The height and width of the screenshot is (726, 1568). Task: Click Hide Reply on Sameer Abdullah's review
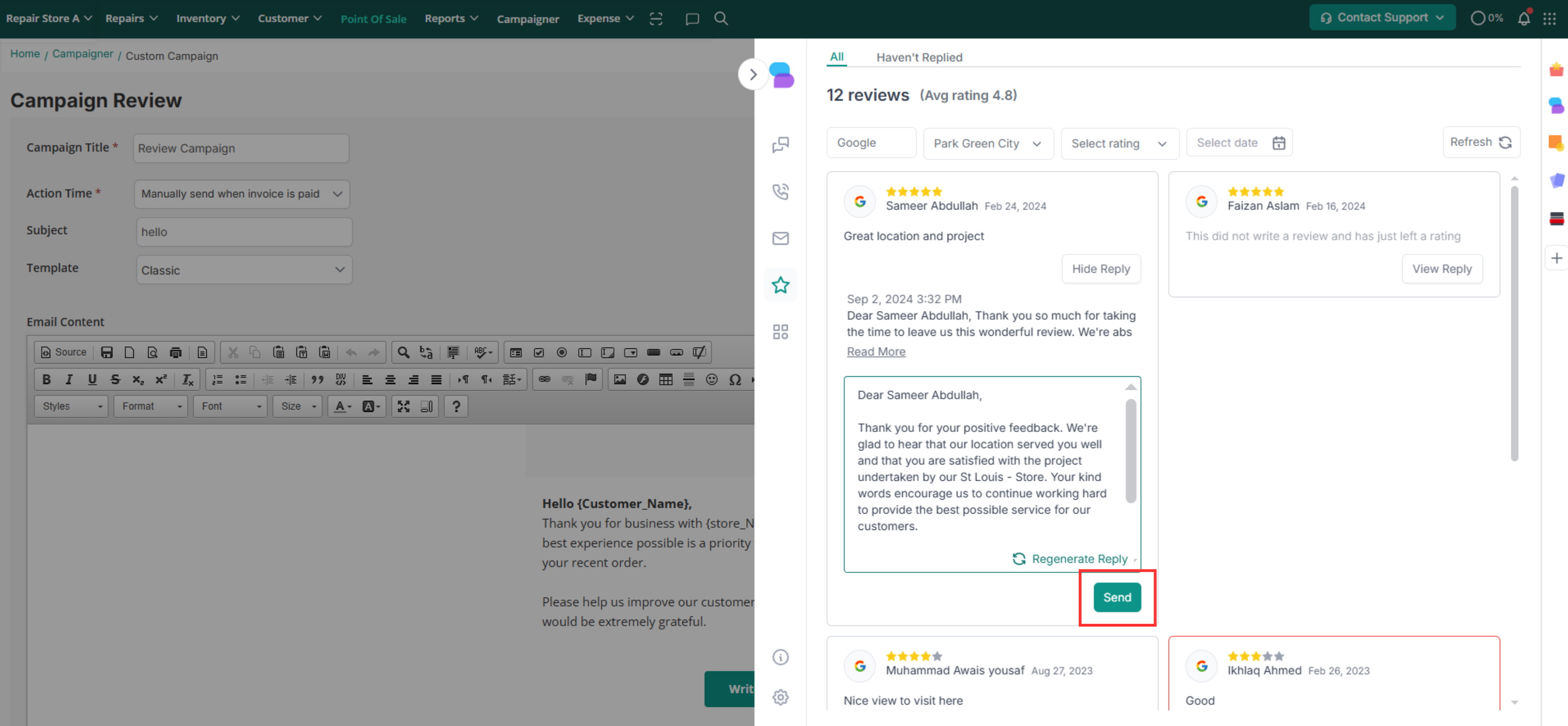[x=1101, y=269]
